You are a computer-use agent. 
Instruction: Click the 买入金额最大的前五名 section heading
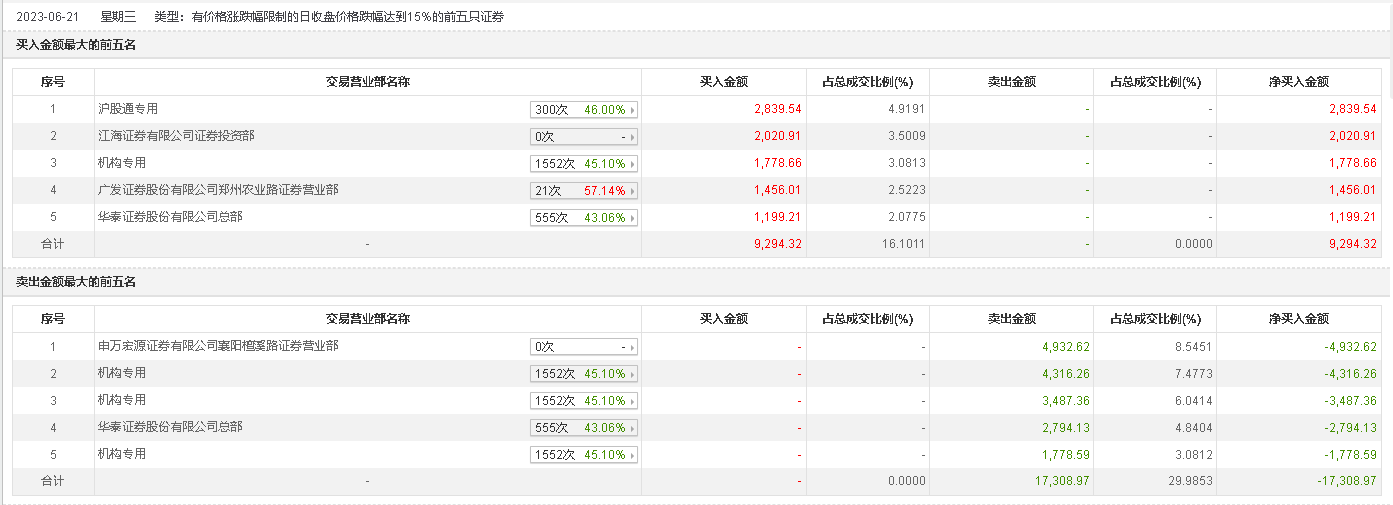[76, 45]
